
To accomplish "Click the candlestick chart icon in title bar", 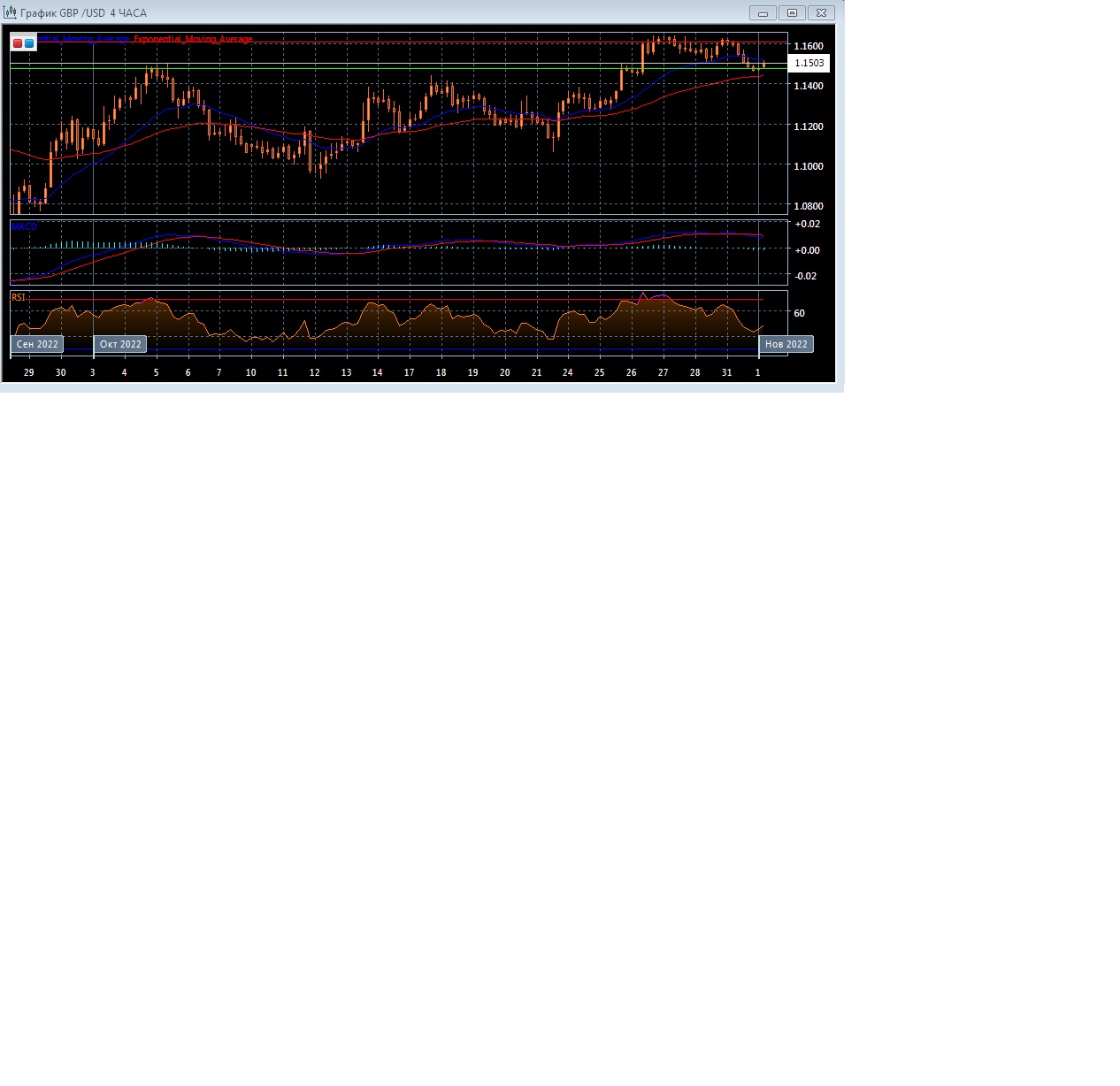I will tap(10, 12).
